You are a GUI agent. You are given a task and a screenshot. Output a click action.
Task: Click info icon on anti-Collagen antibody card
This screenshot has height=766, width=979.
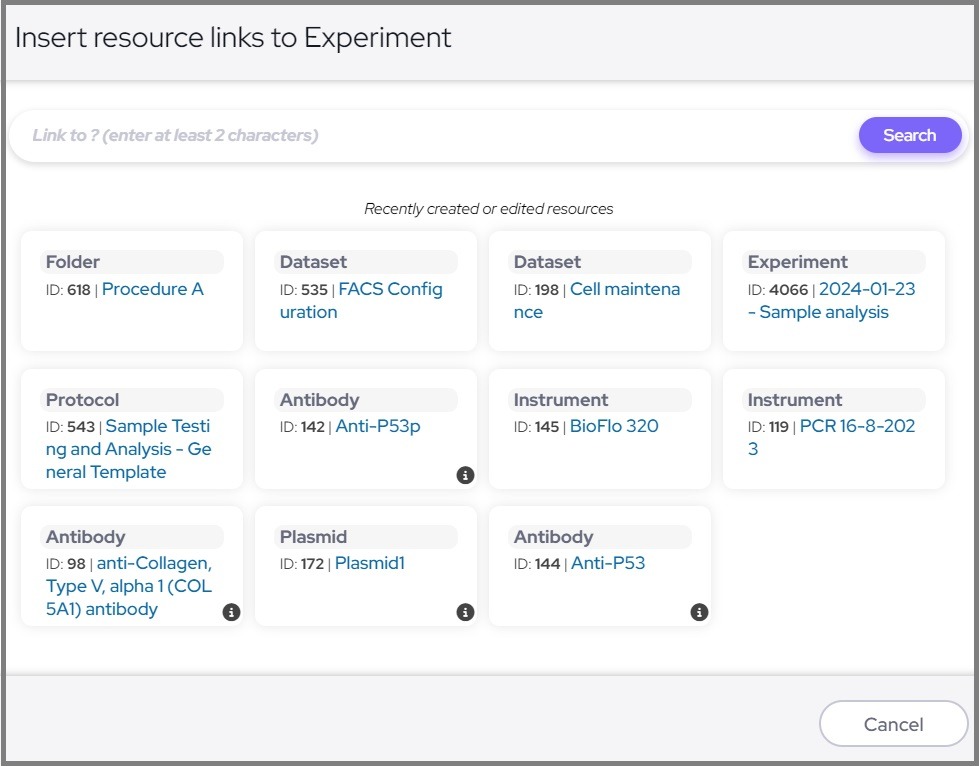coord(231,612)
